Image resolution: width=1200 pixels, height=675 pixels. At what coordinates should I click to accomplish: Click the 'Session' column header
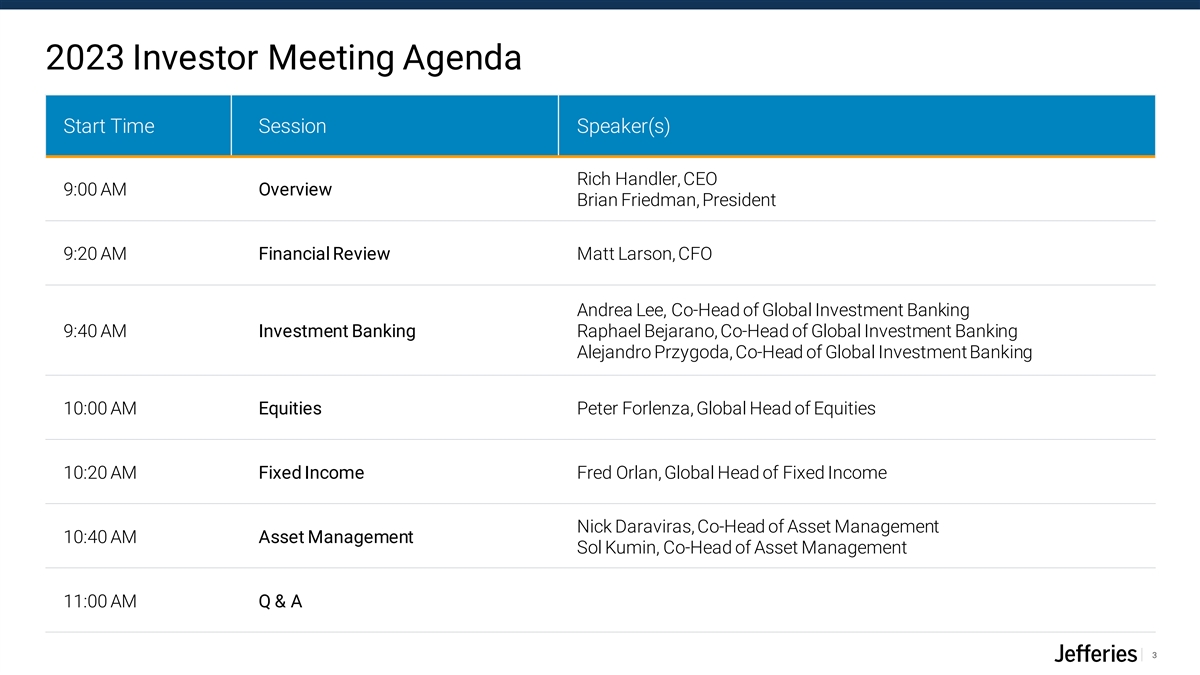tap(292, 126)
